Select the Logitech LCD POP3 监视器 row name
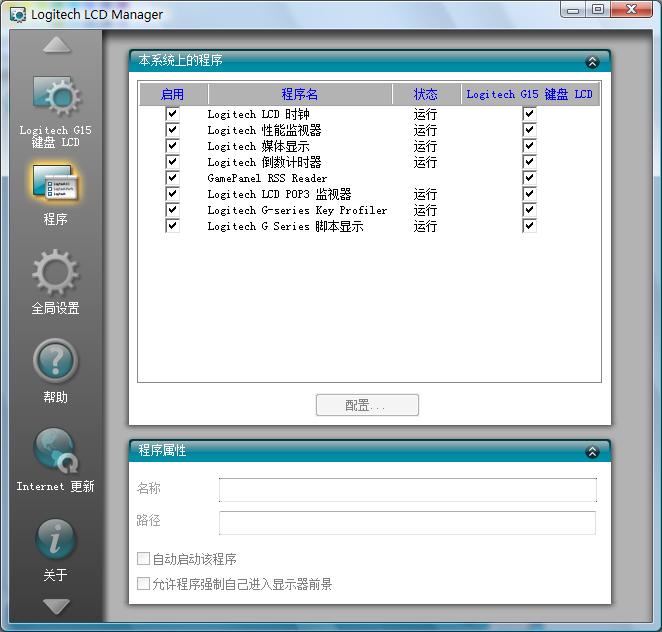This screenshot has width=662, height=632. point(279,194)
